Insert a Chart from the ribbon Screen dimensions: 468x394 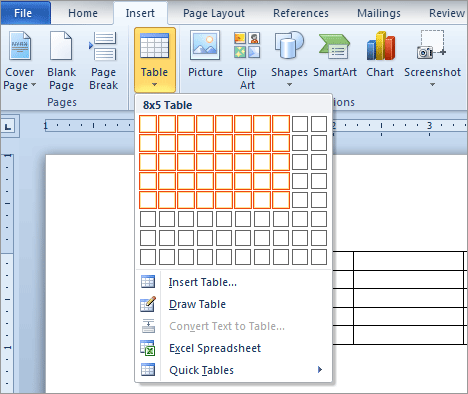pyautogui.click(x=381, y=46)
